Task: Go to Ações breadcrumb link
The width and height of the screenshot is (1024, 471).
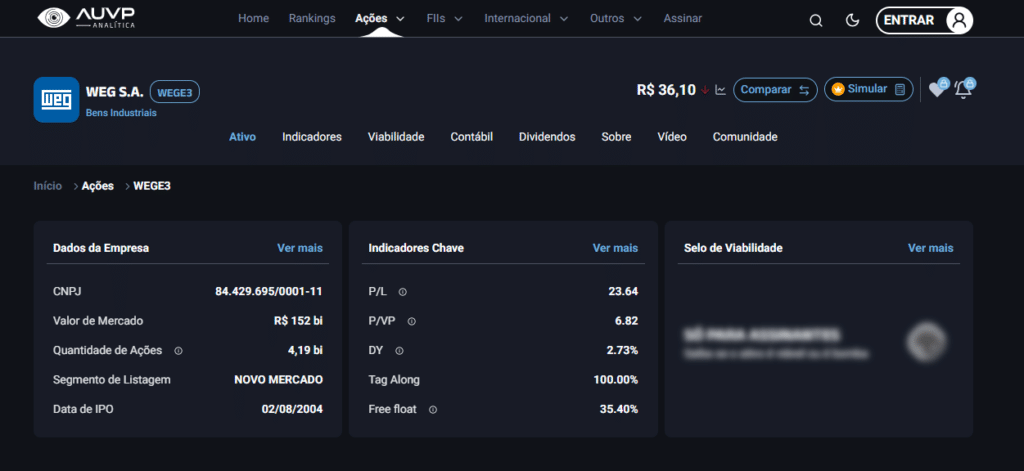Action: pyautogui.click(x=98, y=186)
